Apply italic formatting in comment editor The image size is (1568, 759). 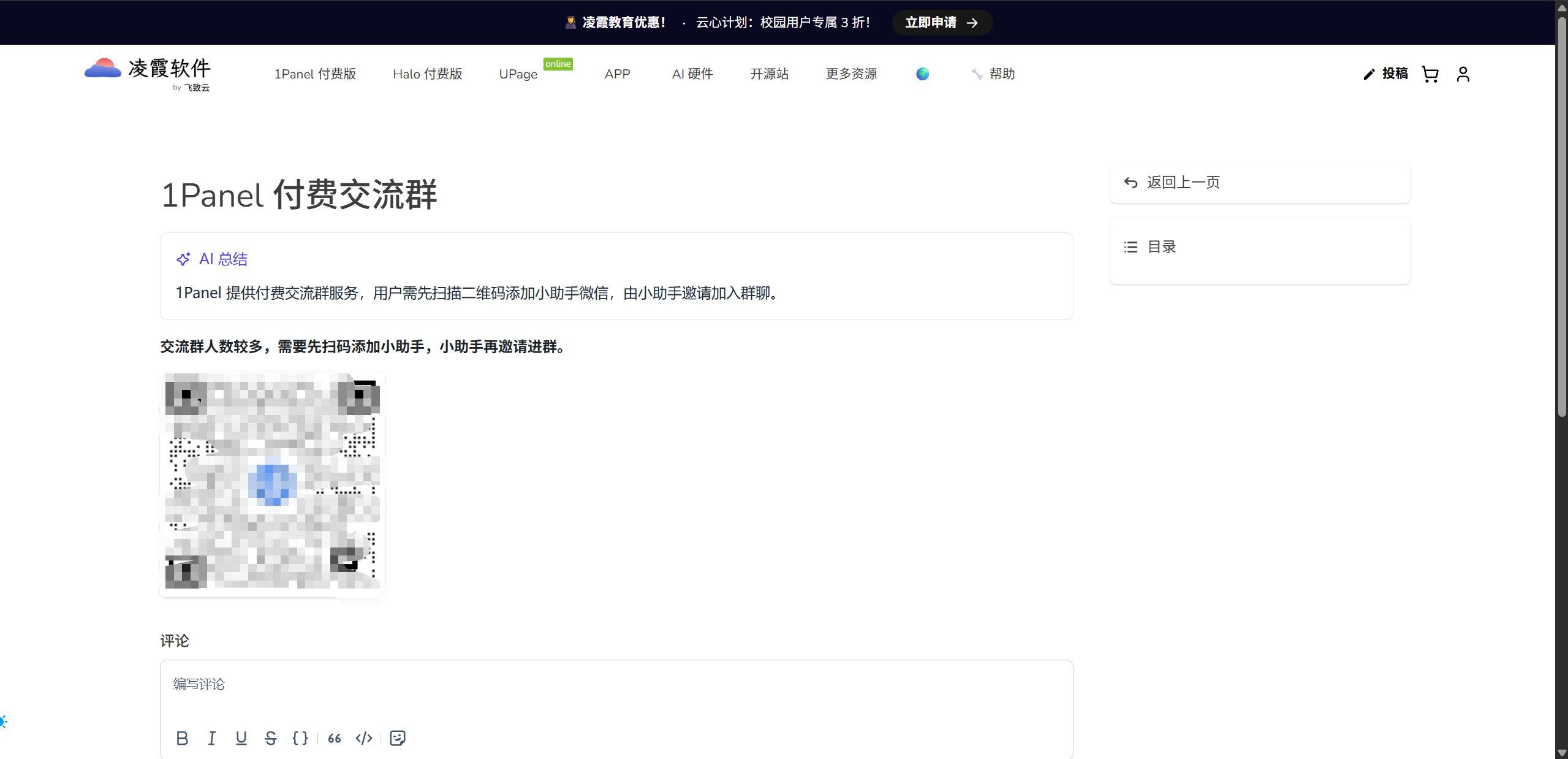coord(211,738)
